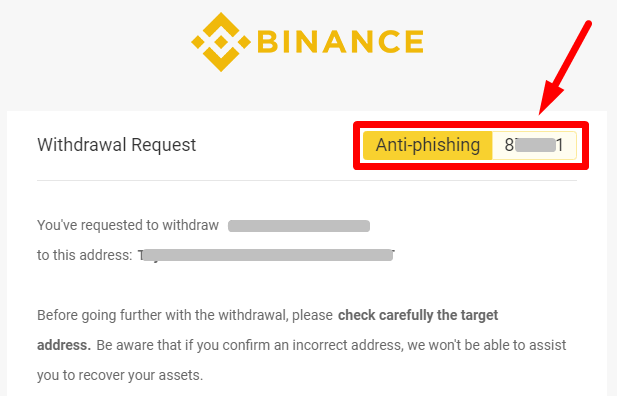Click "you to recover your assets." line
The width and height of the screenshot is (617, 396).
click(x=120, y=375)
